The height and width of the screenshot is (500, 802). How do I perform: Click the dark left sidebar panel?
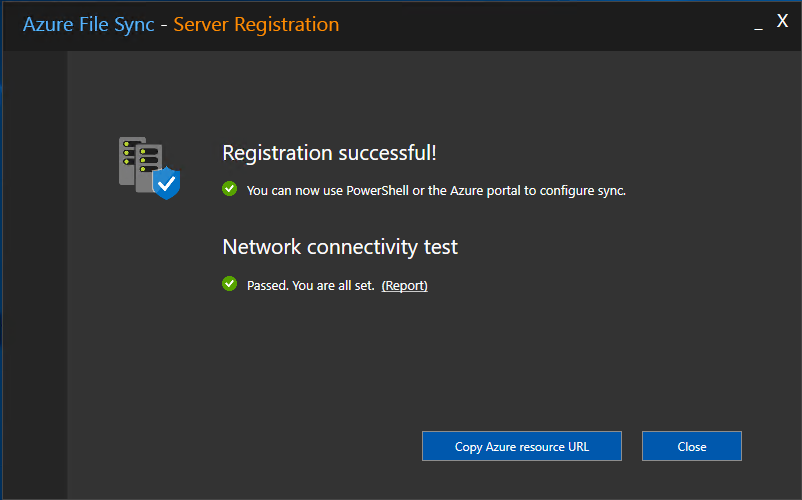coord(35,275)
